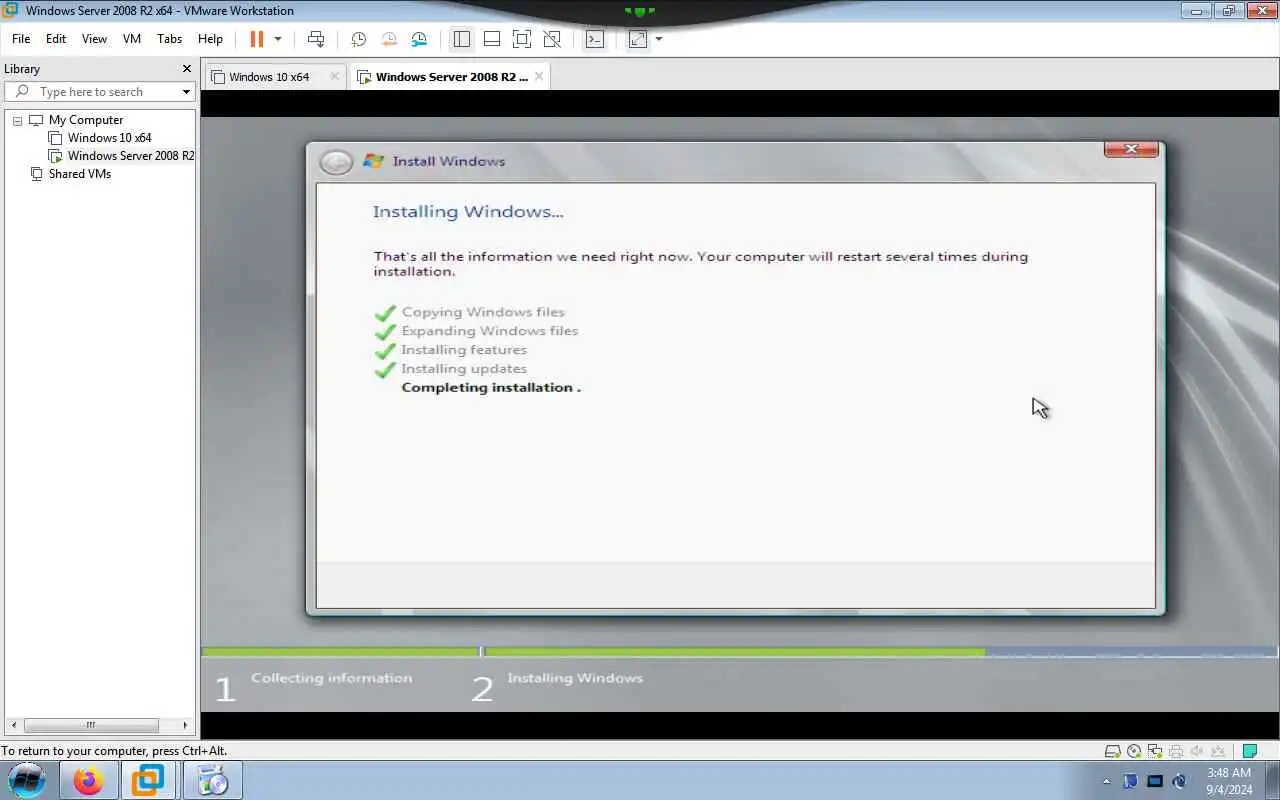Open the Edit menu
Image resolution: width=1280 pixels, height=800 pixels.
pos(56,39)
